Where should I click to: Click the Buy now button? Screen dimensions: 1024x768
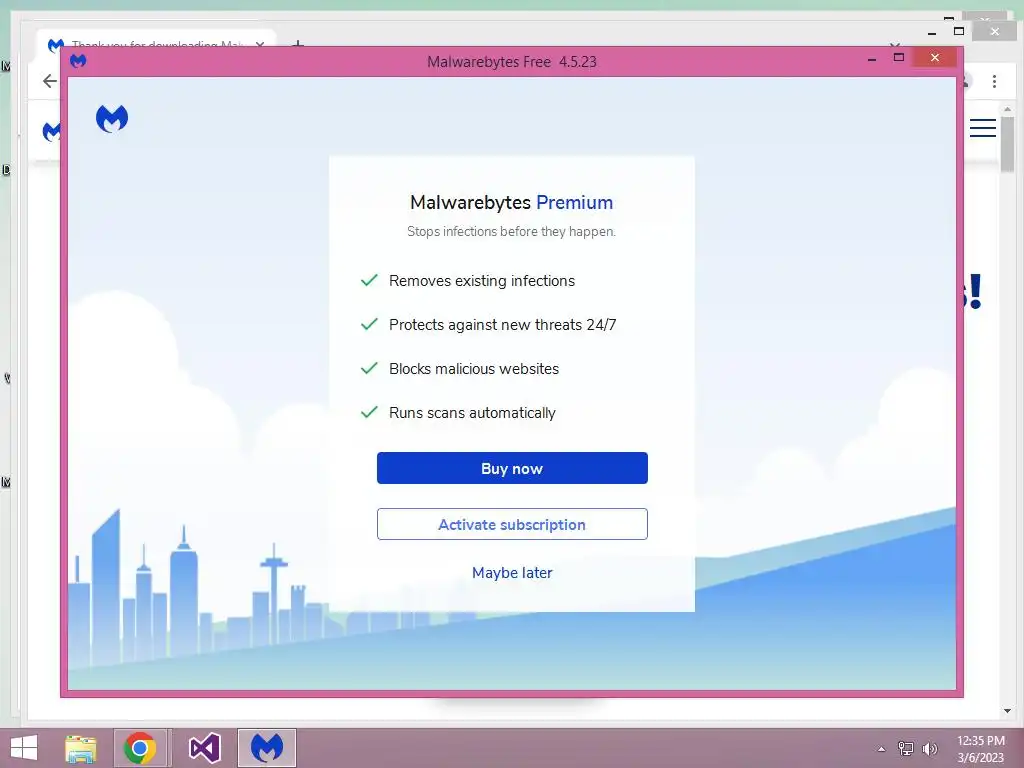[512, 468]
